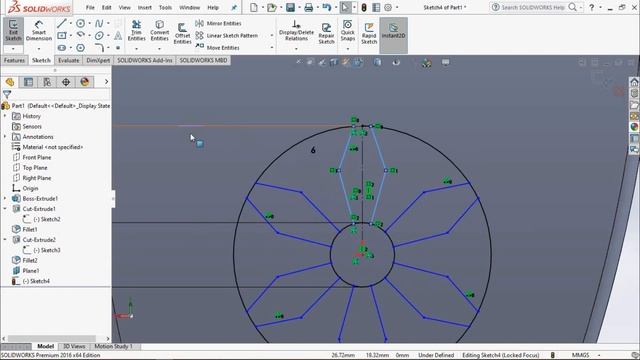Open the DisplayManager tab
Screen dimensions: 640x360
point(84,82)
